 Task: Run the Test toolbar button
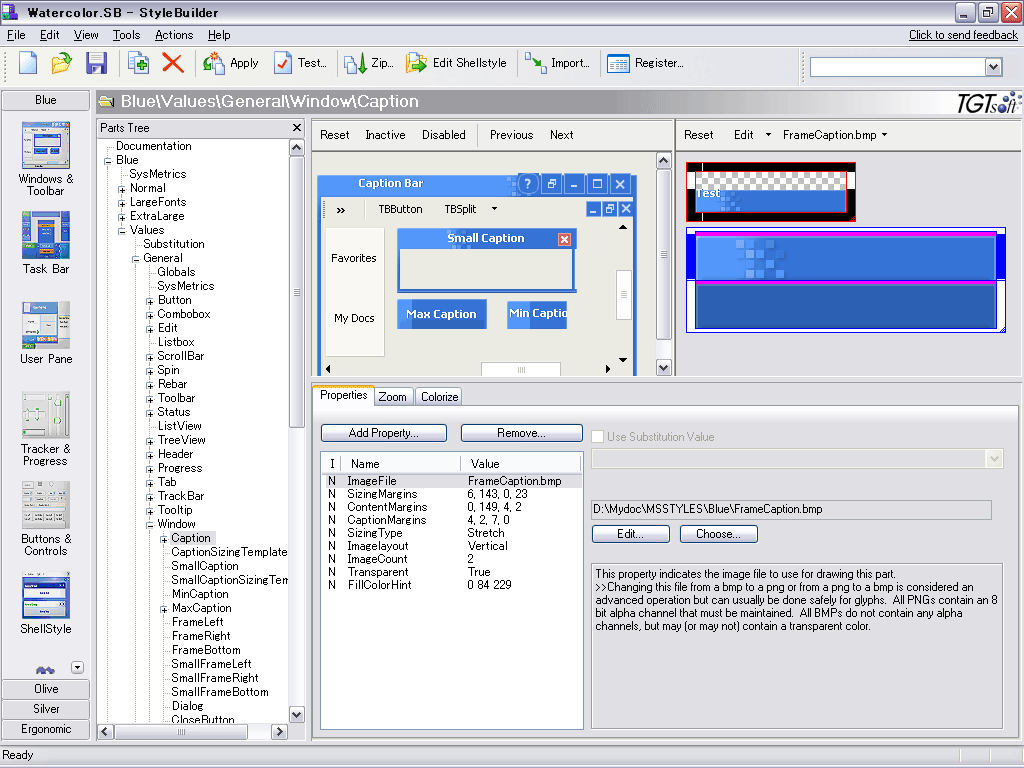click(x=300, y=63)
